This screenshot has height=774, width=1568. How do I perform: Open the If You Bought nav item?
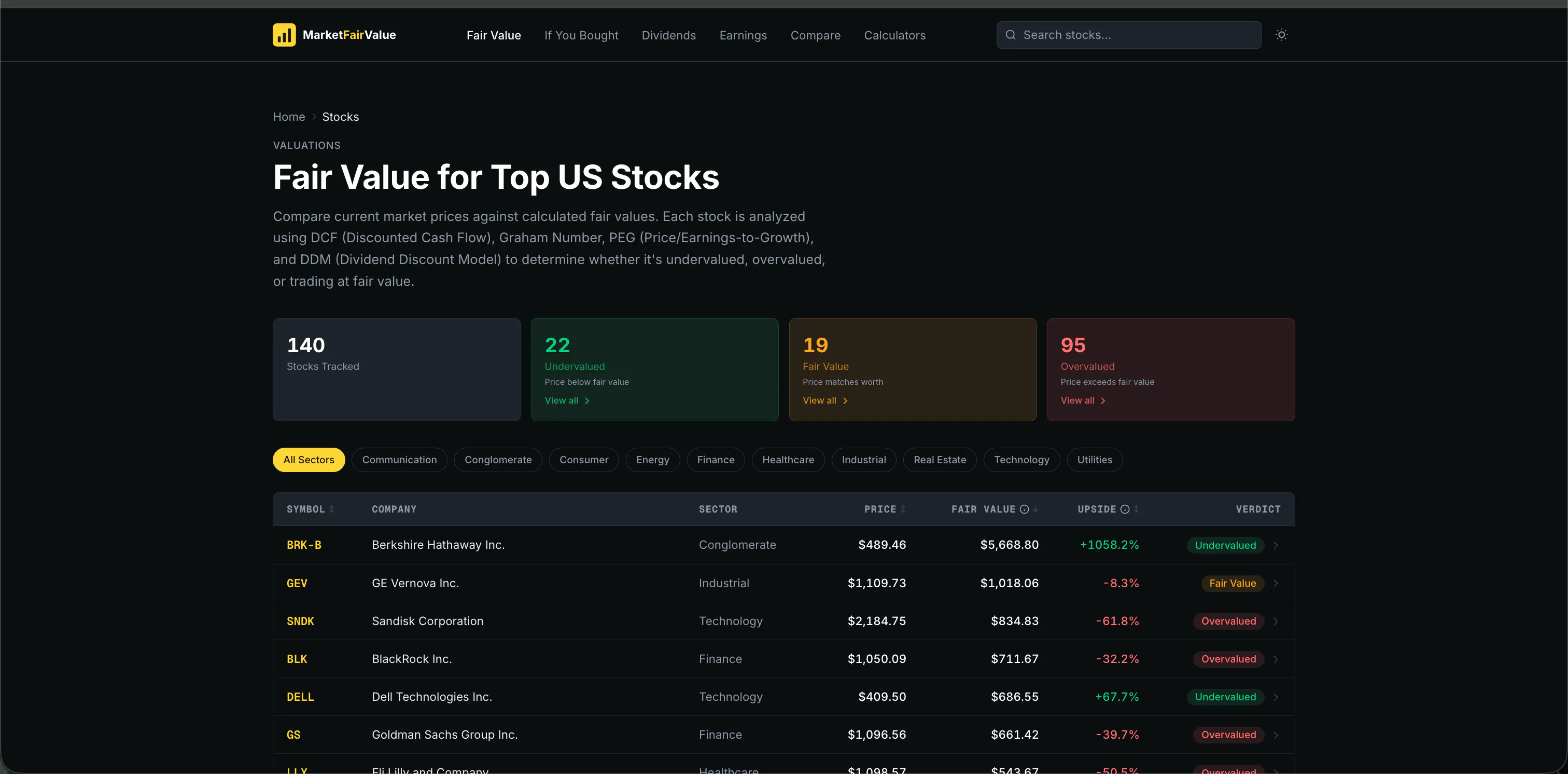click(x=581, y=35)
